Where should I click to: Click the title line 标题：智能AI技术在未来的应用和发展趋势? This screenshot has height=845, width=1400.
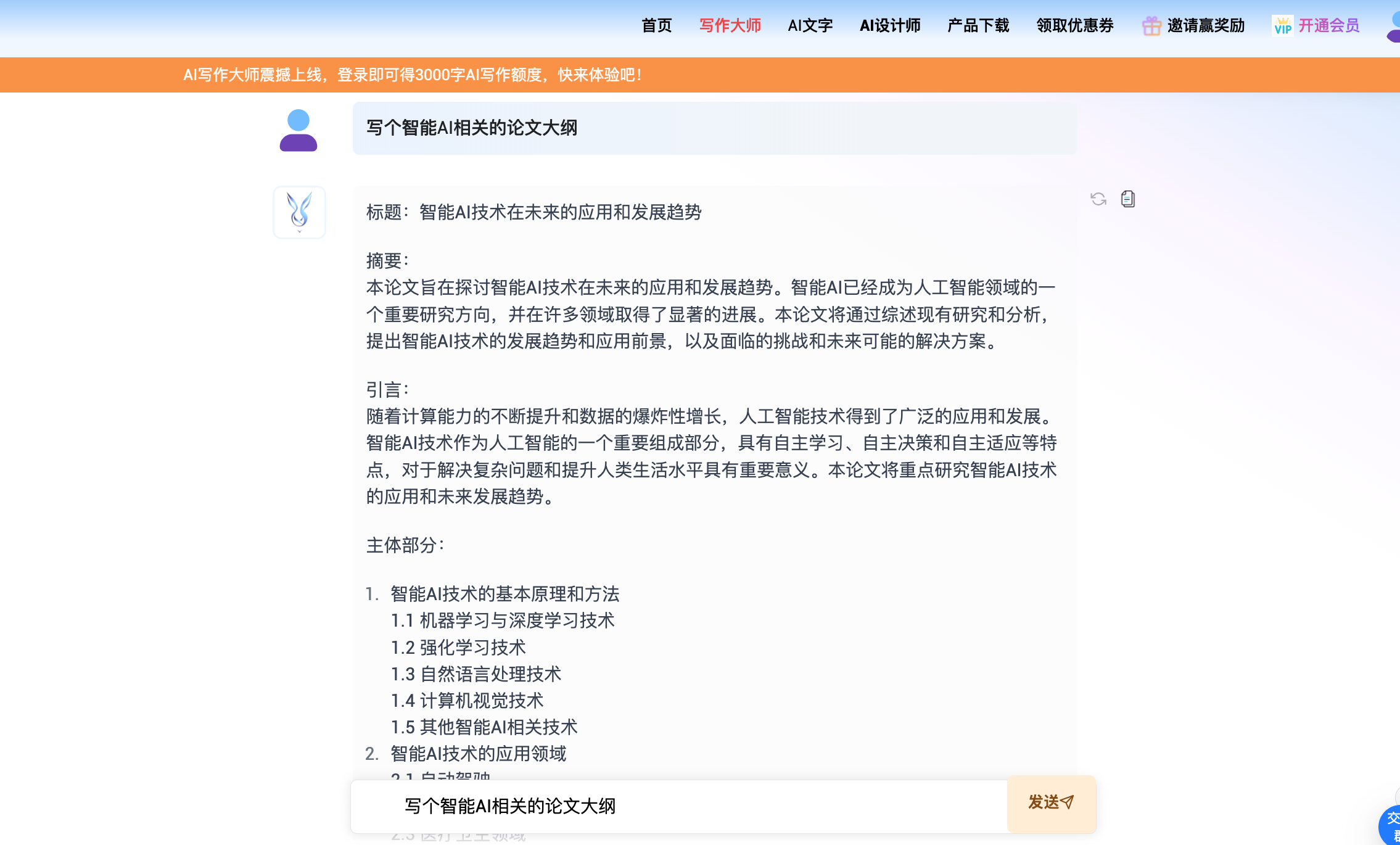(534, 212)
